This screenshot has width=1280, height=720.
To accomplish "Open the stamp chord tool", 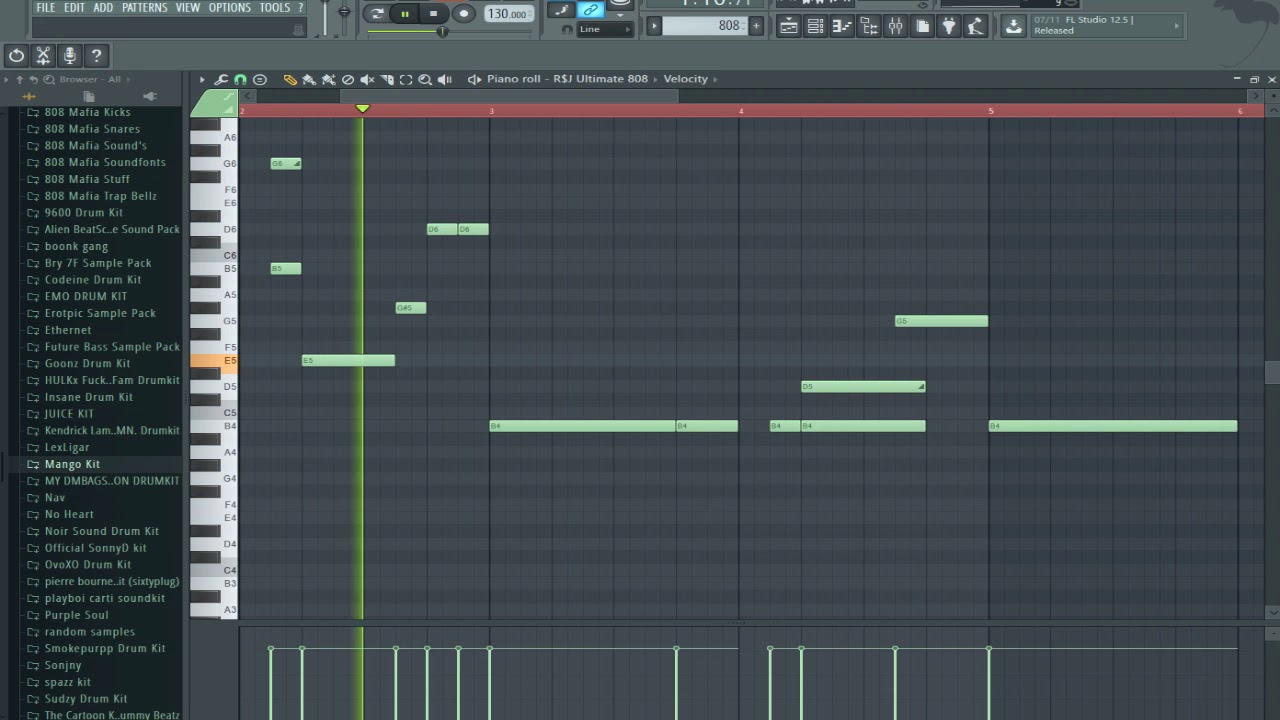I will pyautogui.click(x=260, y=79).
